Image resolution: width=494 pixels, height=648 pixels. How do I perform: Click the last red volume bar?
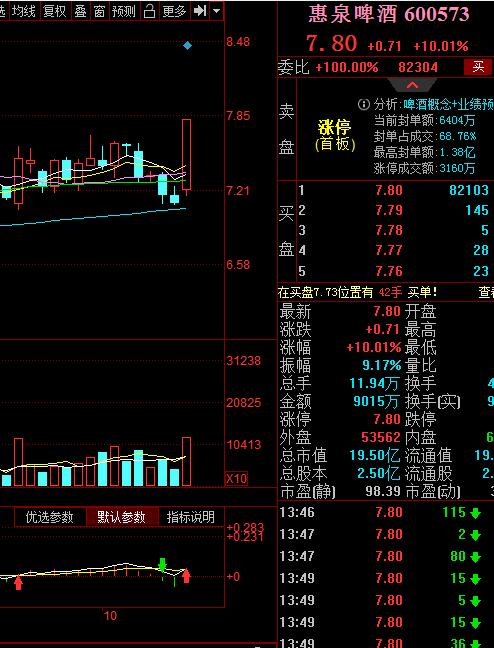point(186,462)
